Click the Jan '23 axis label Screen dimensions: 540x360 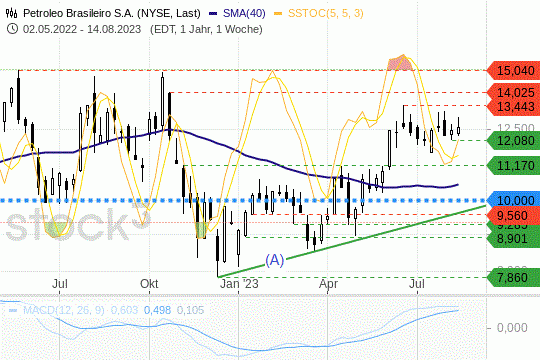point(239,284)
